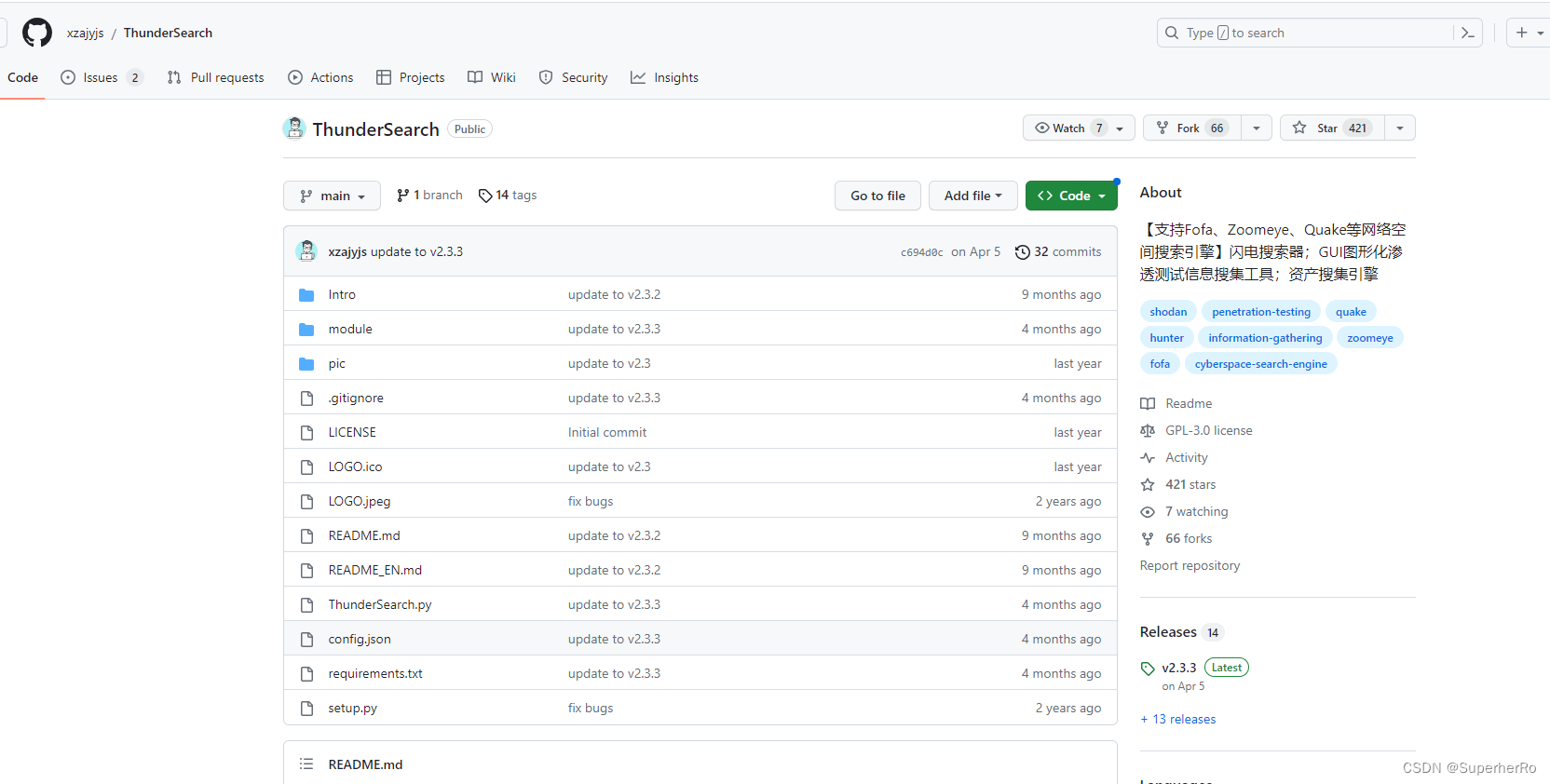
Task: Click the plus create-new icon
Action: coord(1522,33)
